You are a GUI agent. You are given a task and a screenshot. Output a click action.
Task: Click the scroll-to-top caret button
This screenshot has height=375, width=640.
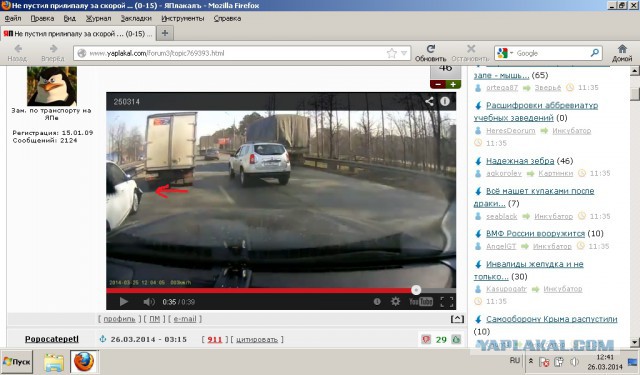coord(457,319)
